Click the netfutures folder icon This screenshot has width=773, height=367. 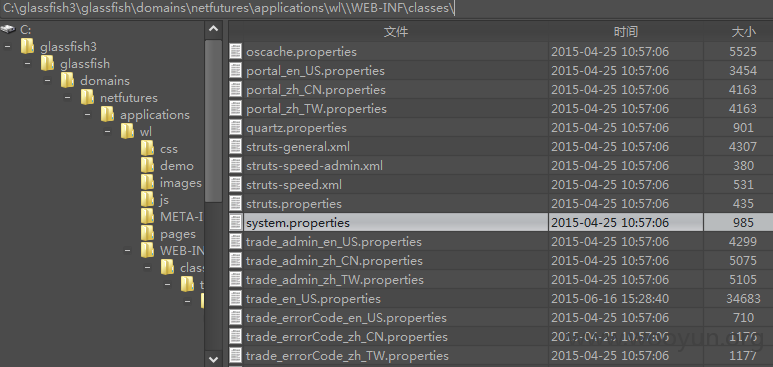point(87,97)
